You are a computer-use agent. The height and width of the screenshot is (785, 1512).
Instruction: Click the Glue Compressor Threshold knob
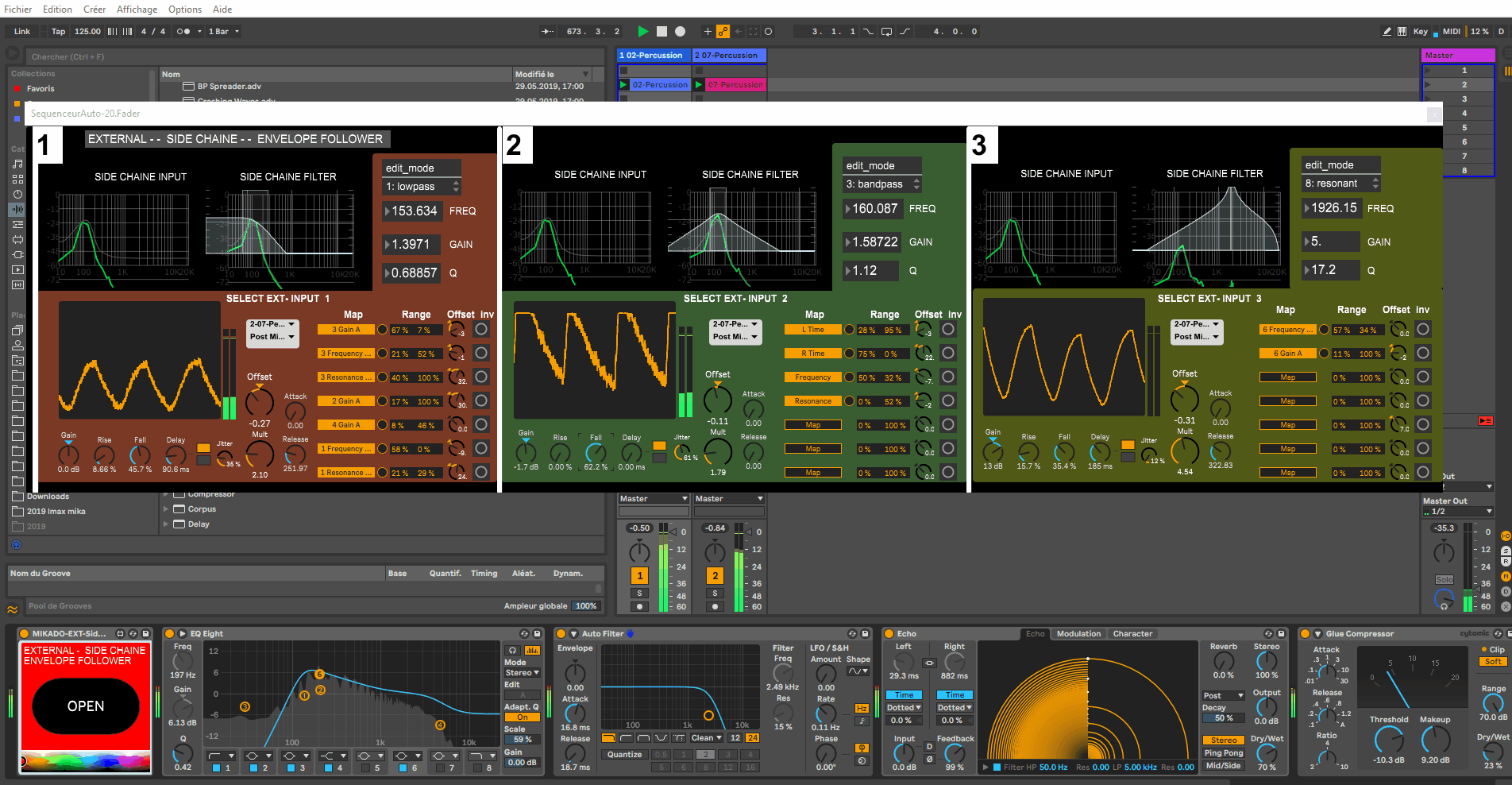[1388, 740]
